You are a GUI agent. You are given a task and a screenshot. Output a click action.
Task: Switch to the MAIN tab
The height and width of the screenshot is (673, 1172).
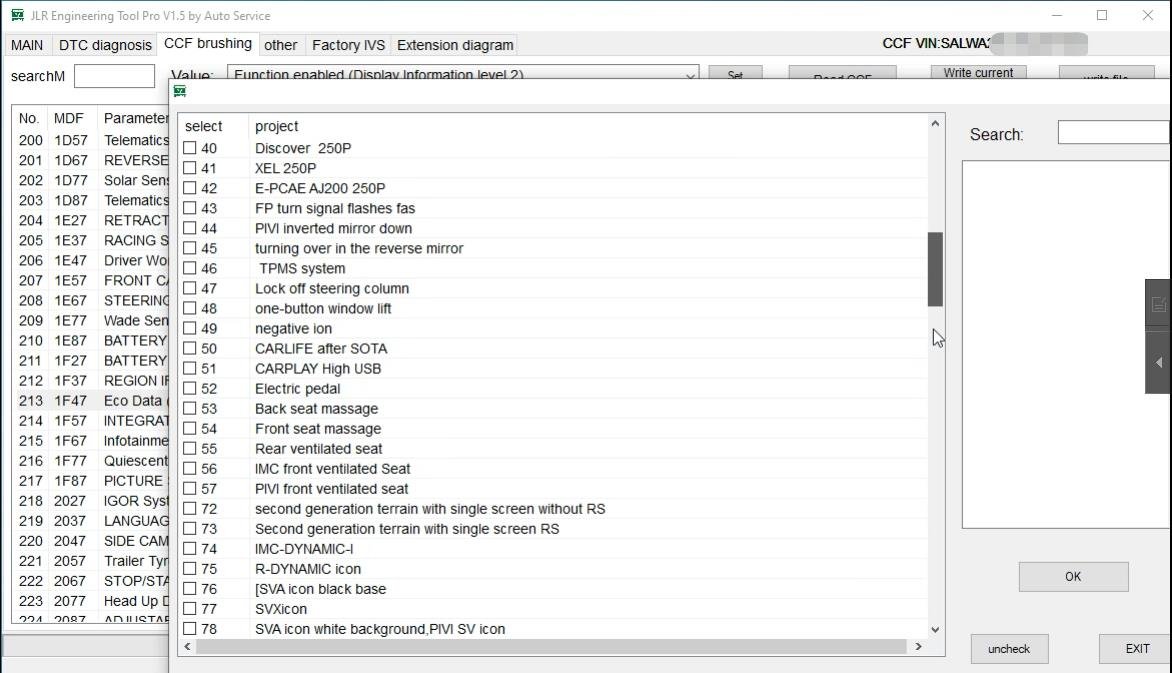(27, 45)
